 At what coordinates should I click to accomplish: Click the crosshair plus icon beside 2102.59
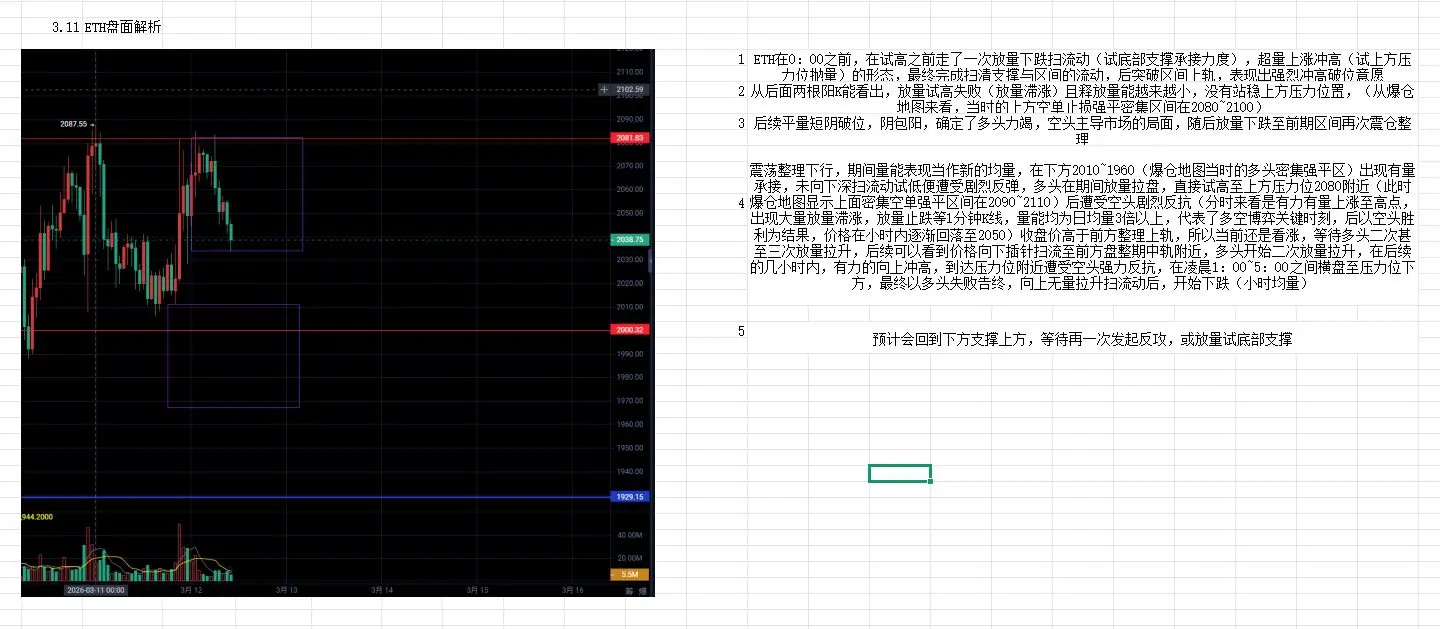point(603,89)
